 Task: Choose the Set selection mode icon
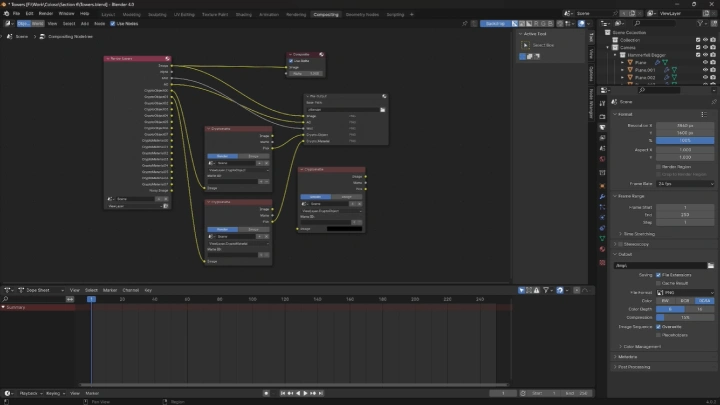[x=523, y=56]
